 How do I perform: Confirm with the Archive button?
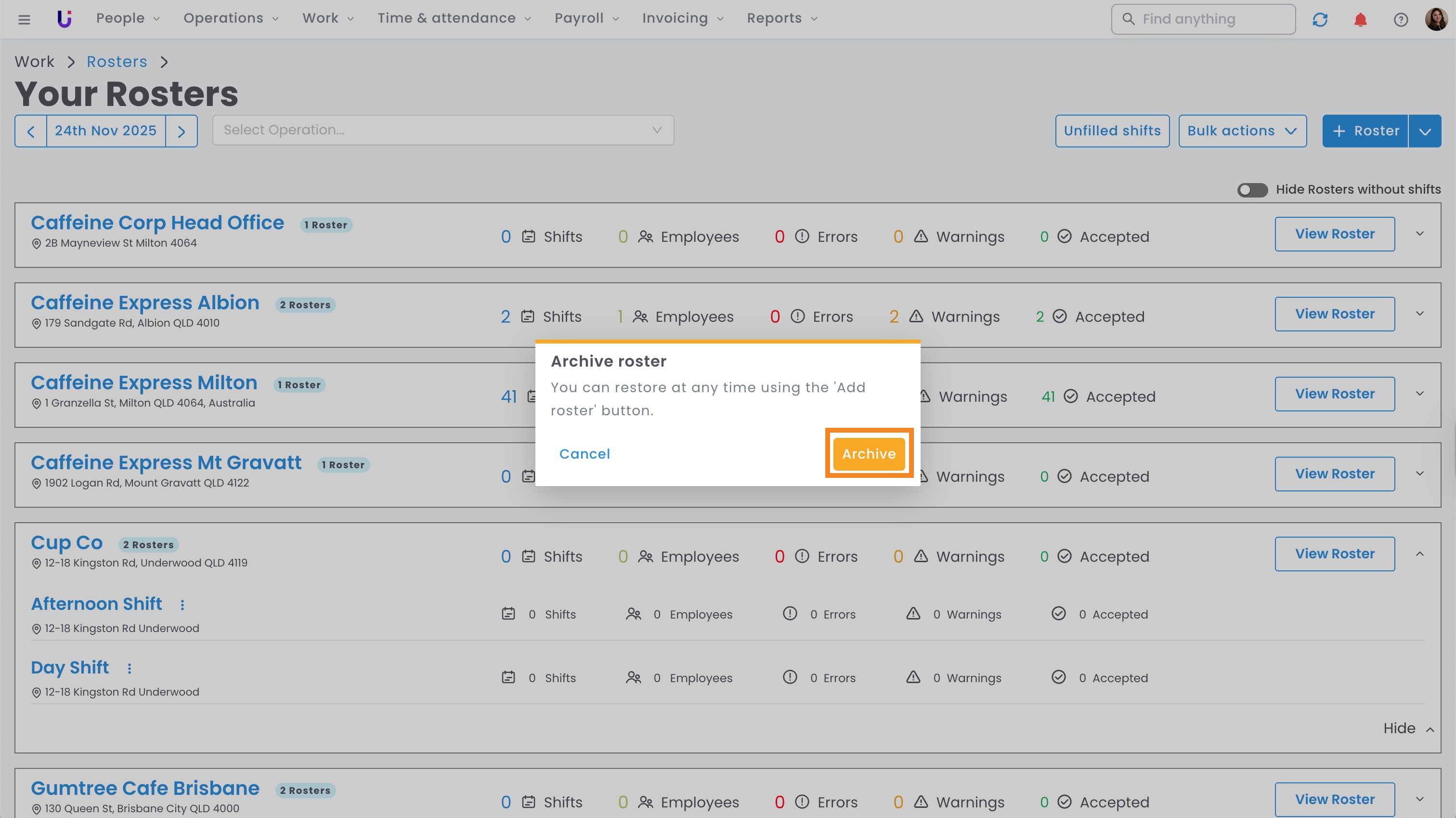(869, 454)
